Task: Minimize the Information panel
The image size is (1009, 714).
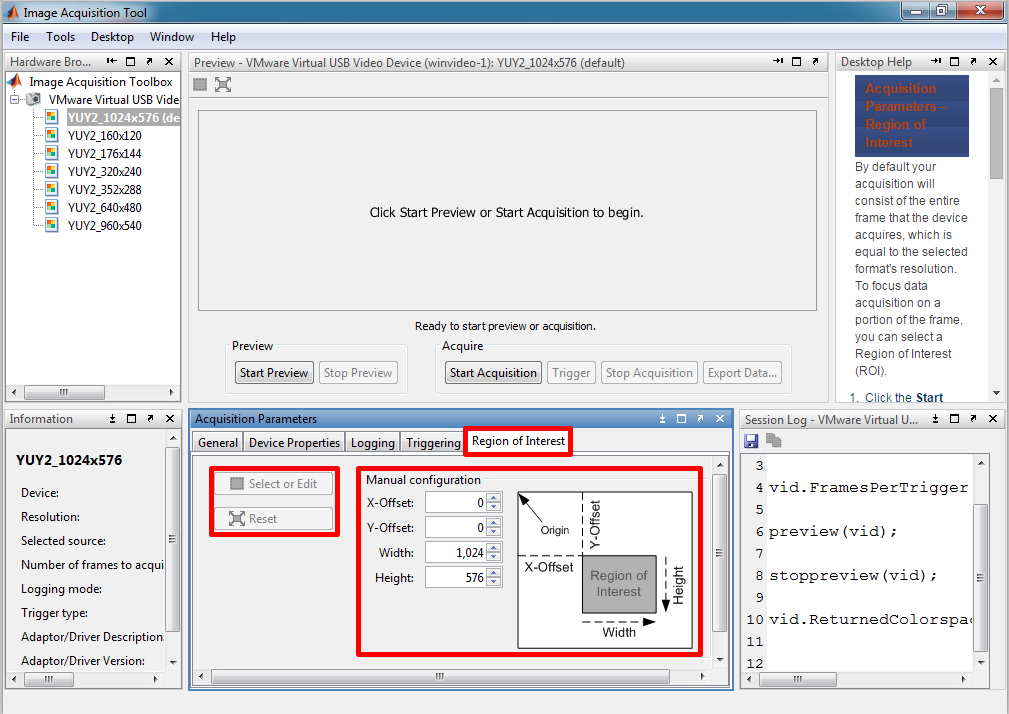Action: (113, 419)
